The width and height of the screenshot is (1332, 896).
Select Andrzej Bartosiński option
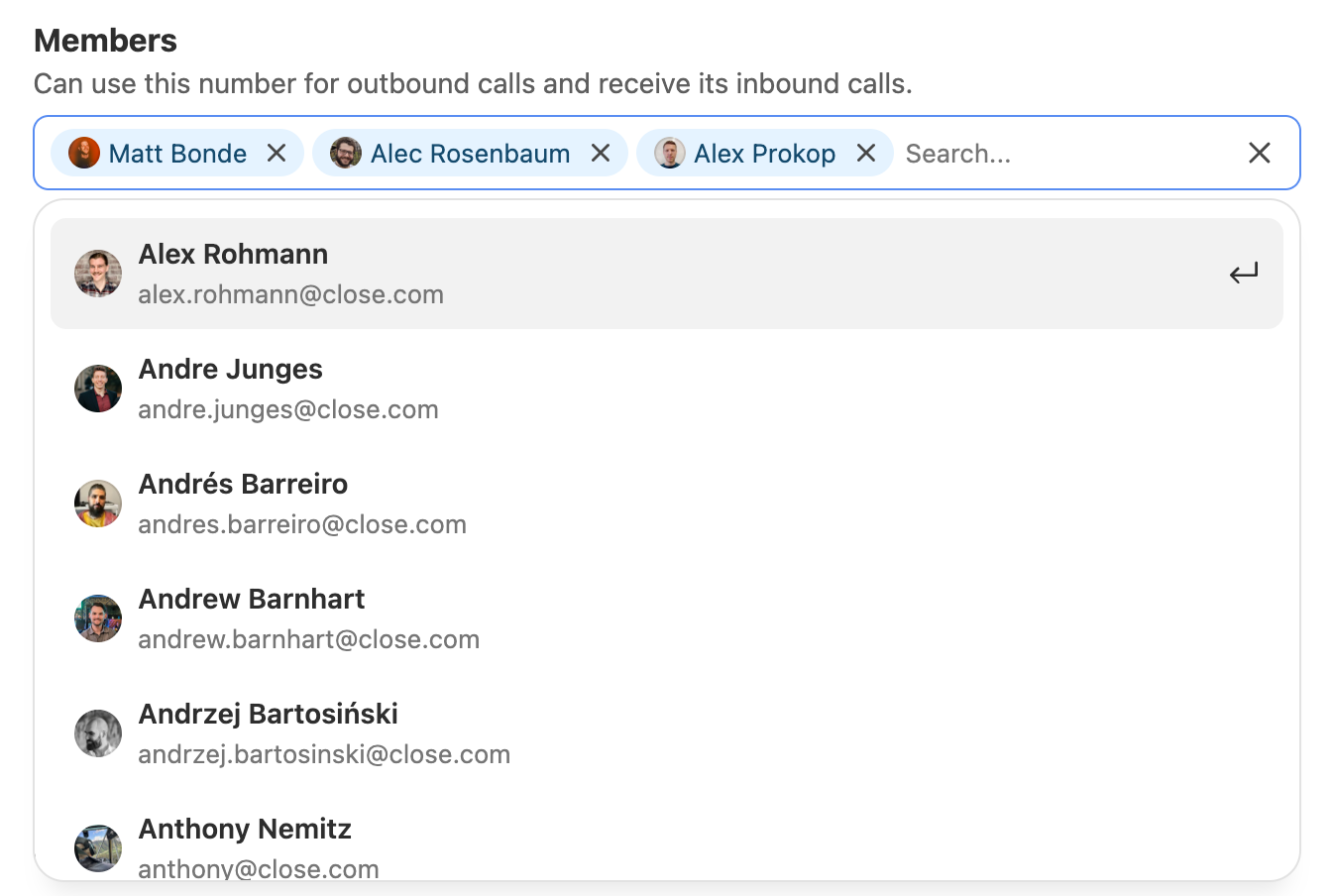click(x=667, y=733)
